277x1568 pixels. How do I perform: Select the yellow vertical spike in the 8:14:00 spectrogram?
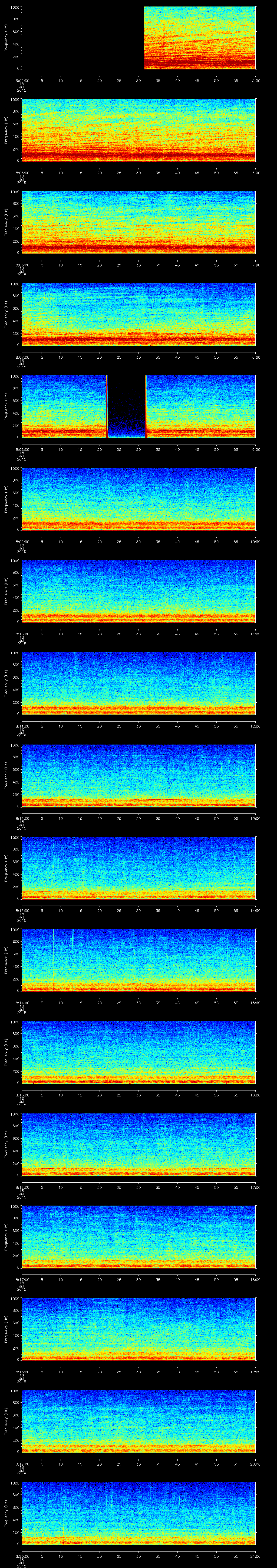click(54, 960)
